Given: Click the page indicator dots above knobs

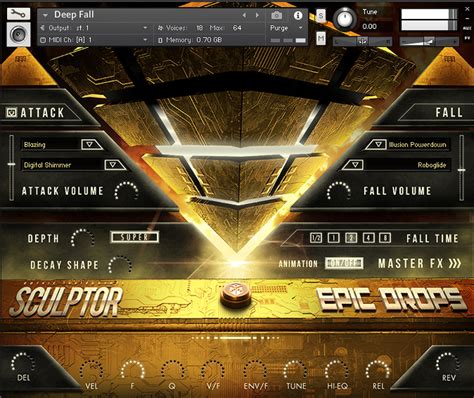Looking at the screenshot, I should tap(237, 338).
